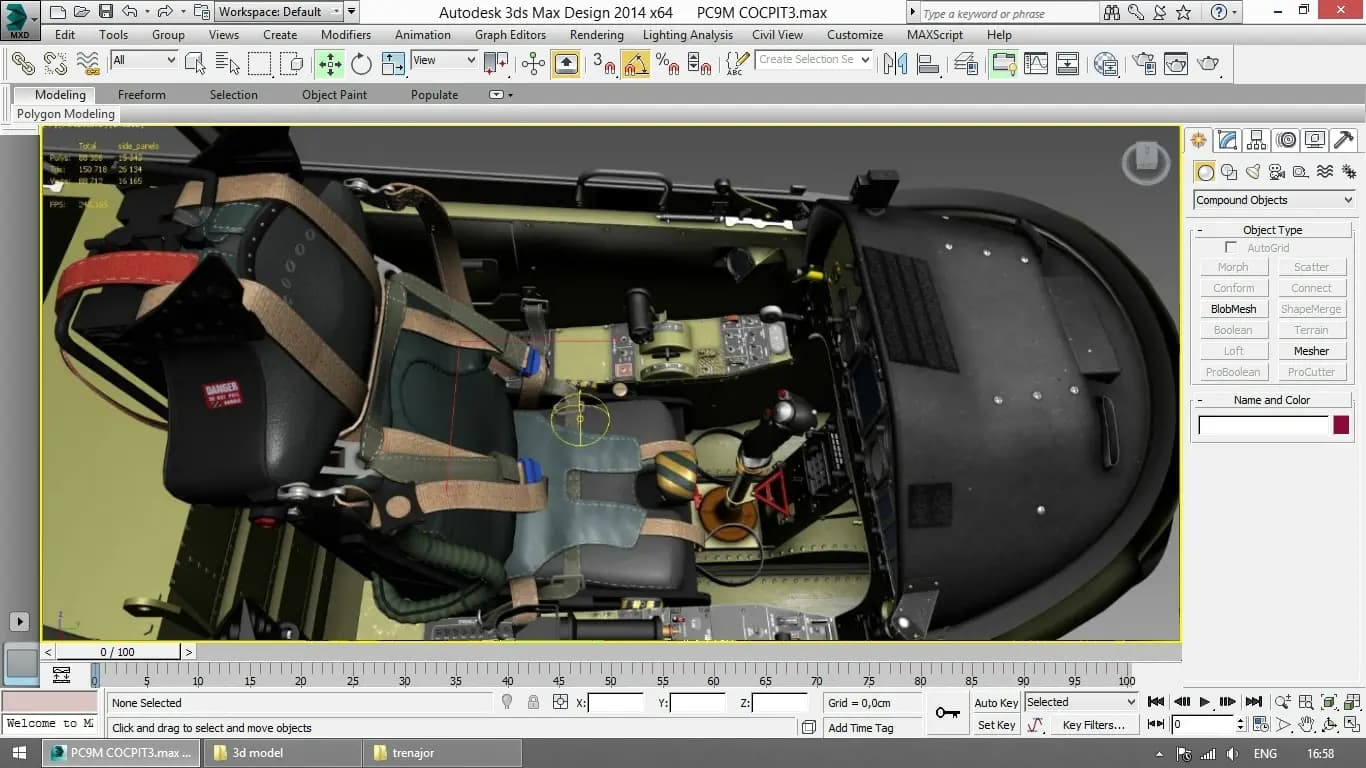Open the reference coordinate View dropdown
Viewport: 1366px width, 768px height.
click(x=444, y=60)
